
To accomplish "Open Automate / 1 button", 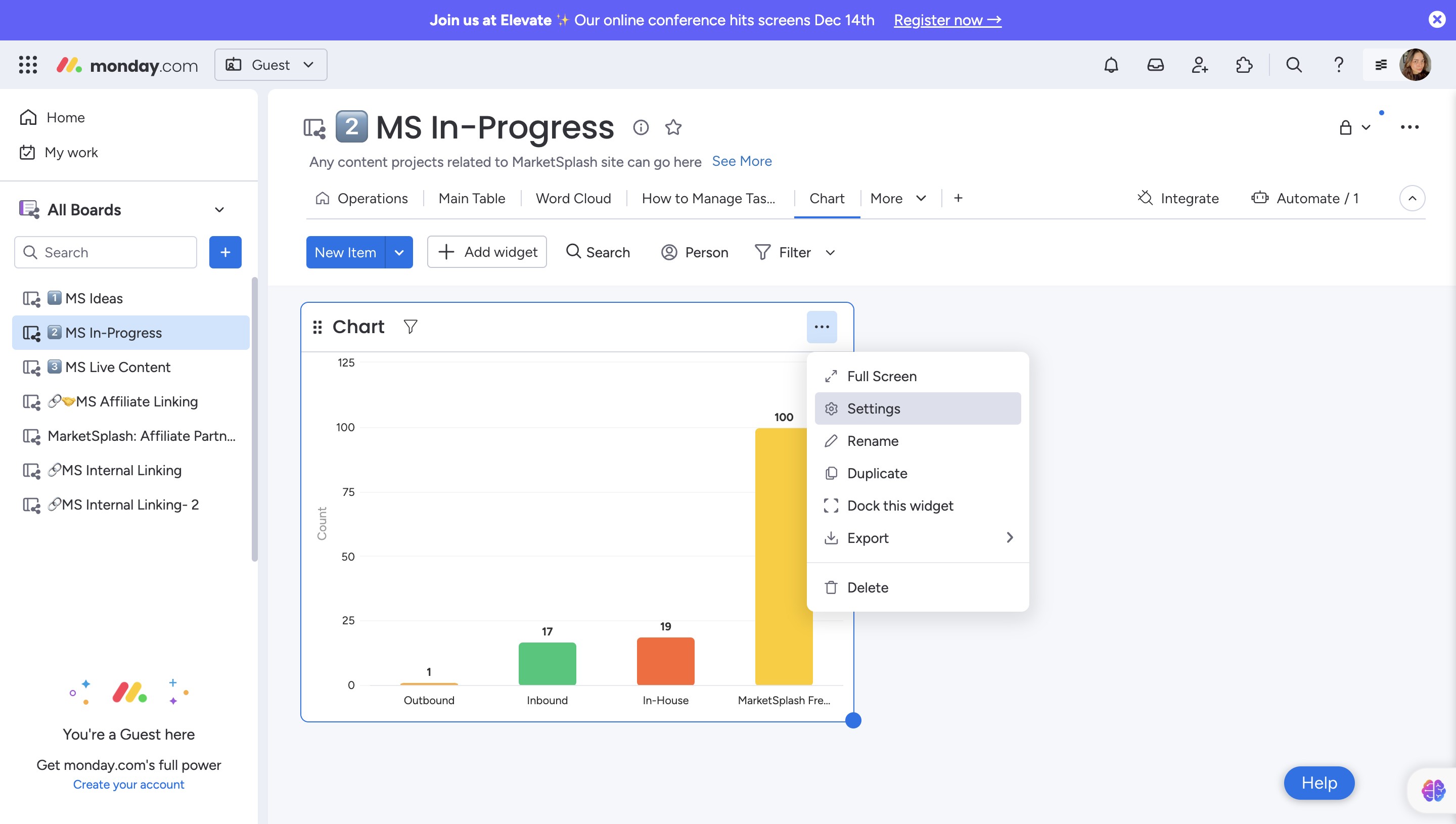I will tap(1305, 199).
